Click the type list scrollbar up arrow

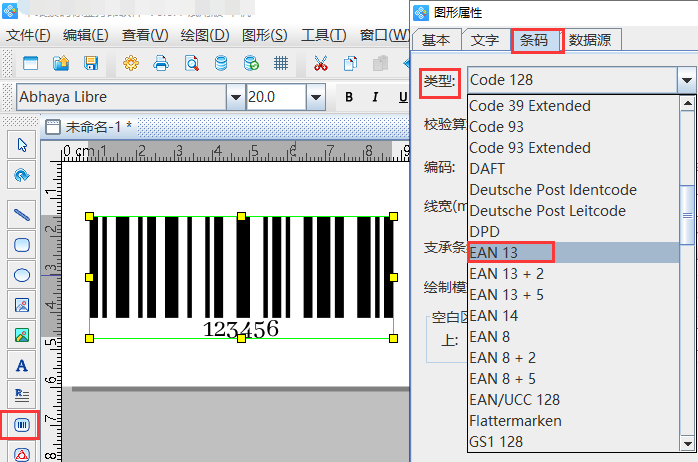point(687,103)
